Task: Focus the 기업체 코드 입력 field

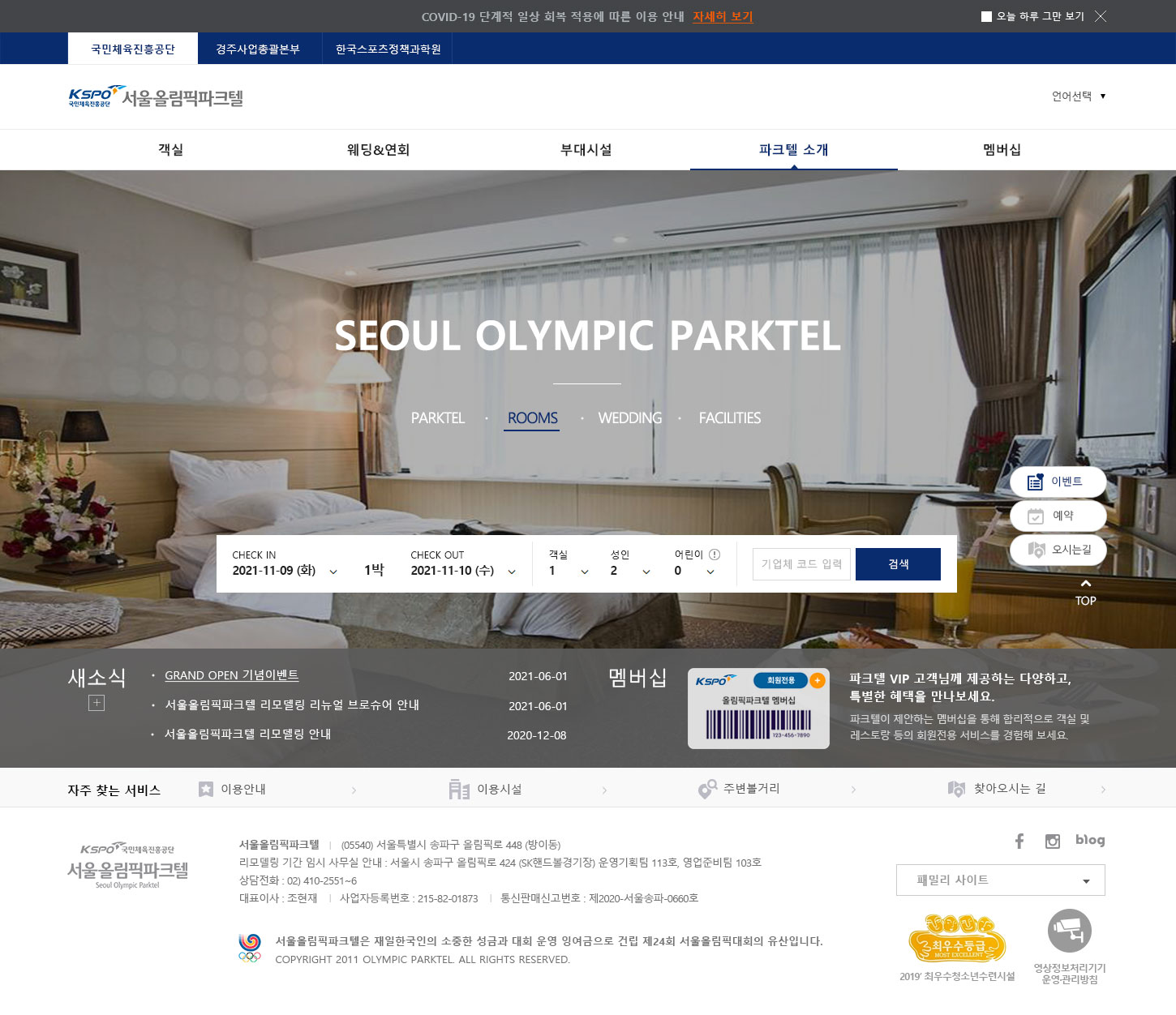Action: 801,564
